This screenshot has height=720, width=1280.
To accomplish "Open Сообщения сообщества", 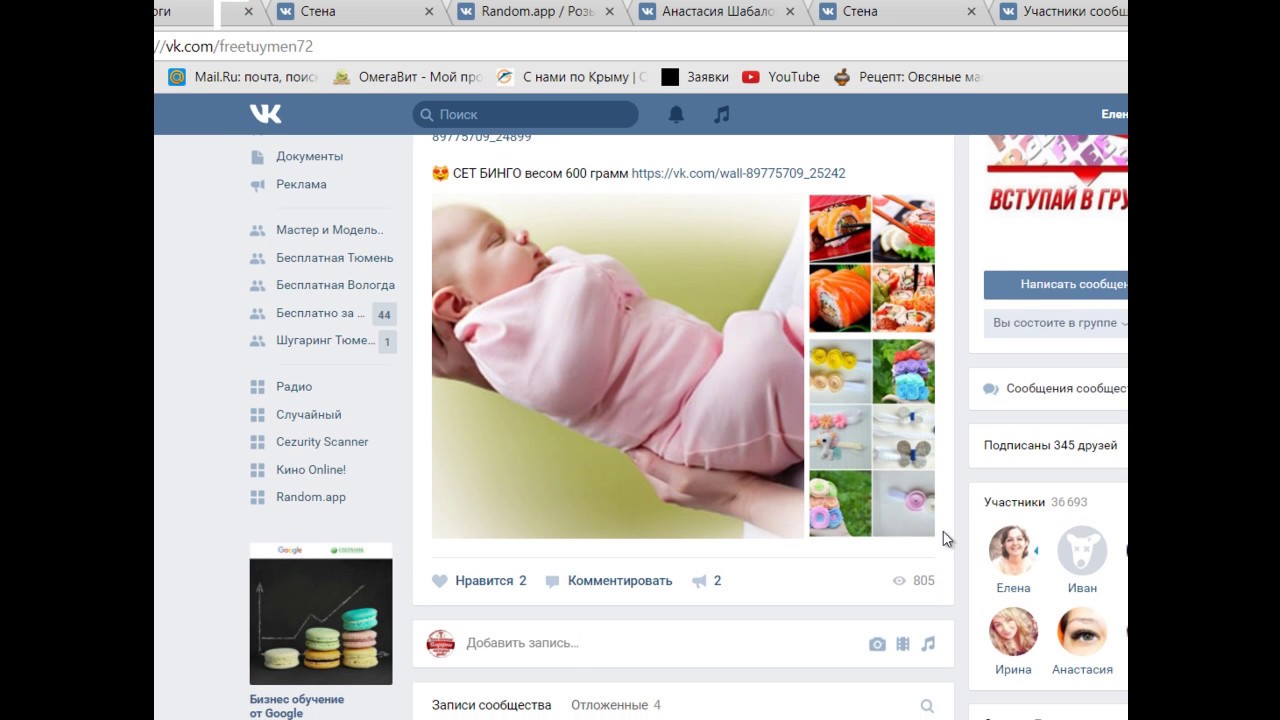I will tap(1056, 388).
